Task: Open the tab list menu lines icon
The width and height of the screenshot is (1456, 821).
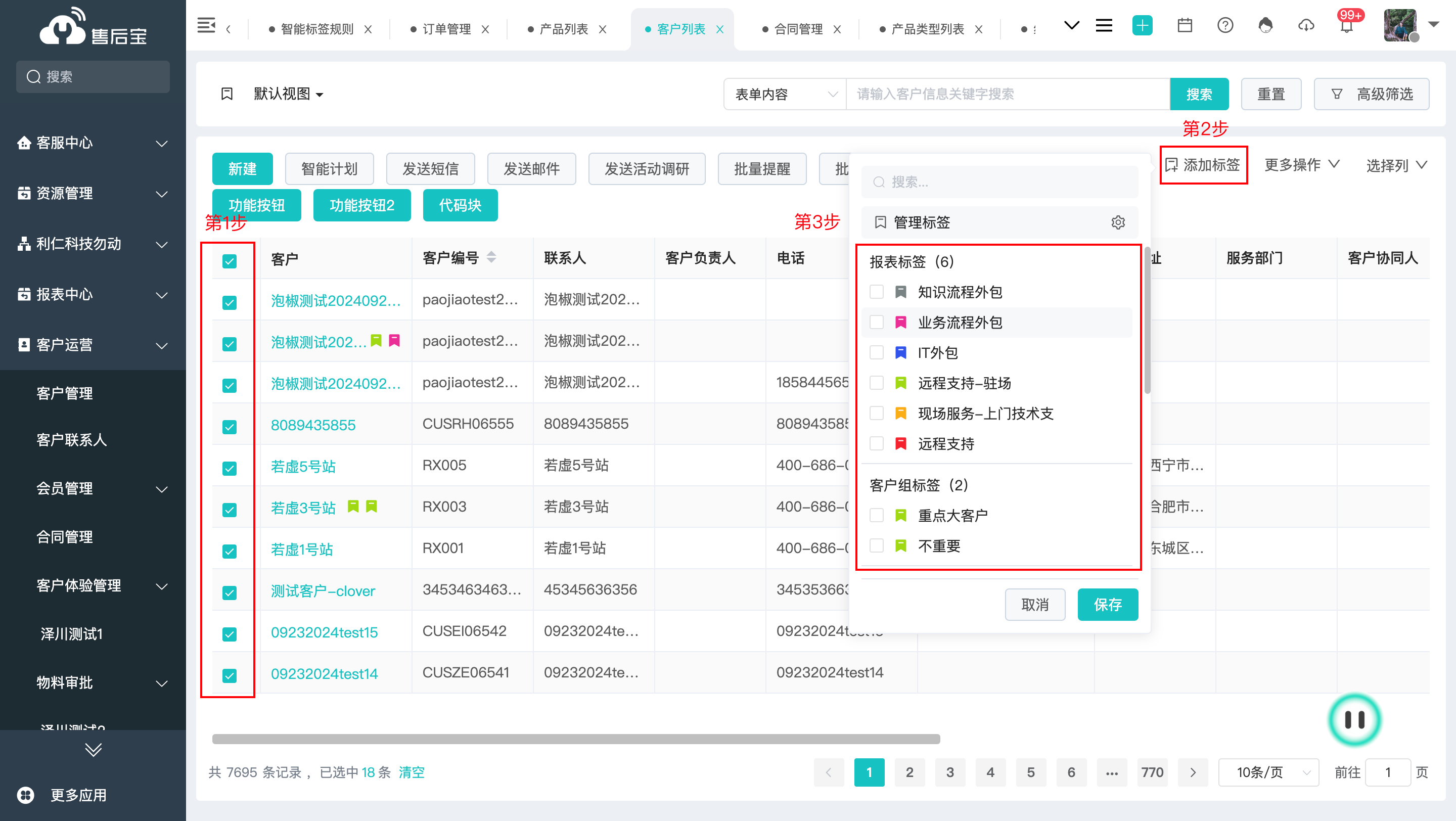Action: point(1104,25)
